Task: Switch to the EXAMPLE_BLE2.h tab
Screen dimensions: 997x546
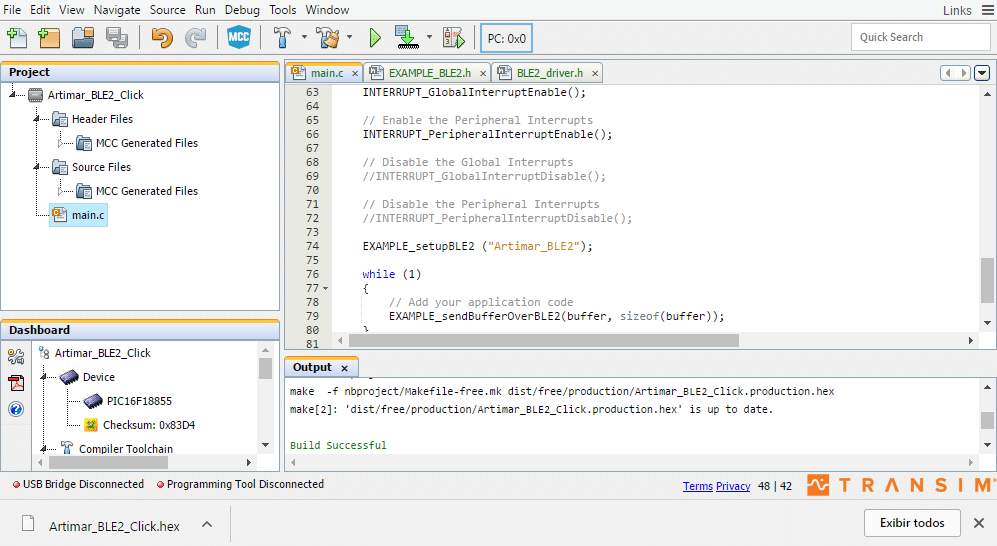Action: tap(430, 73)
